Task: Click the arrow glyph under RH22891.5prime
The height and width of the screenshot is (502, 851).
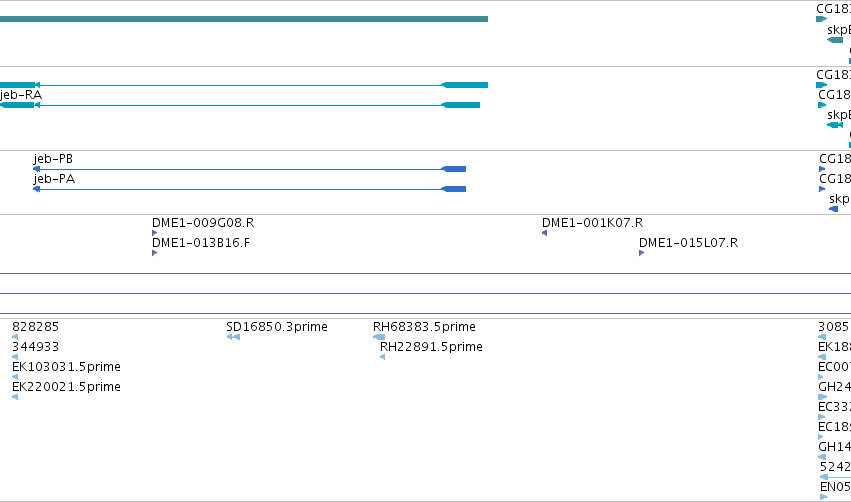Action: (x=383, y=357)
